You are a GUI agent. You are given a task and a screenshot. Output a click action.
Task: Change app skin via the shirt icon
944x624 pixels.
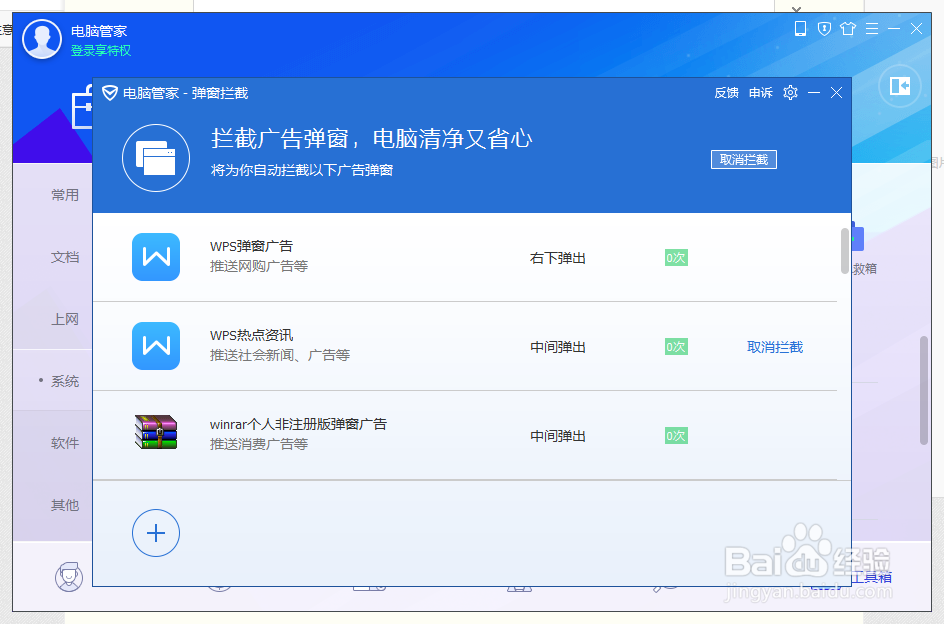847,29
